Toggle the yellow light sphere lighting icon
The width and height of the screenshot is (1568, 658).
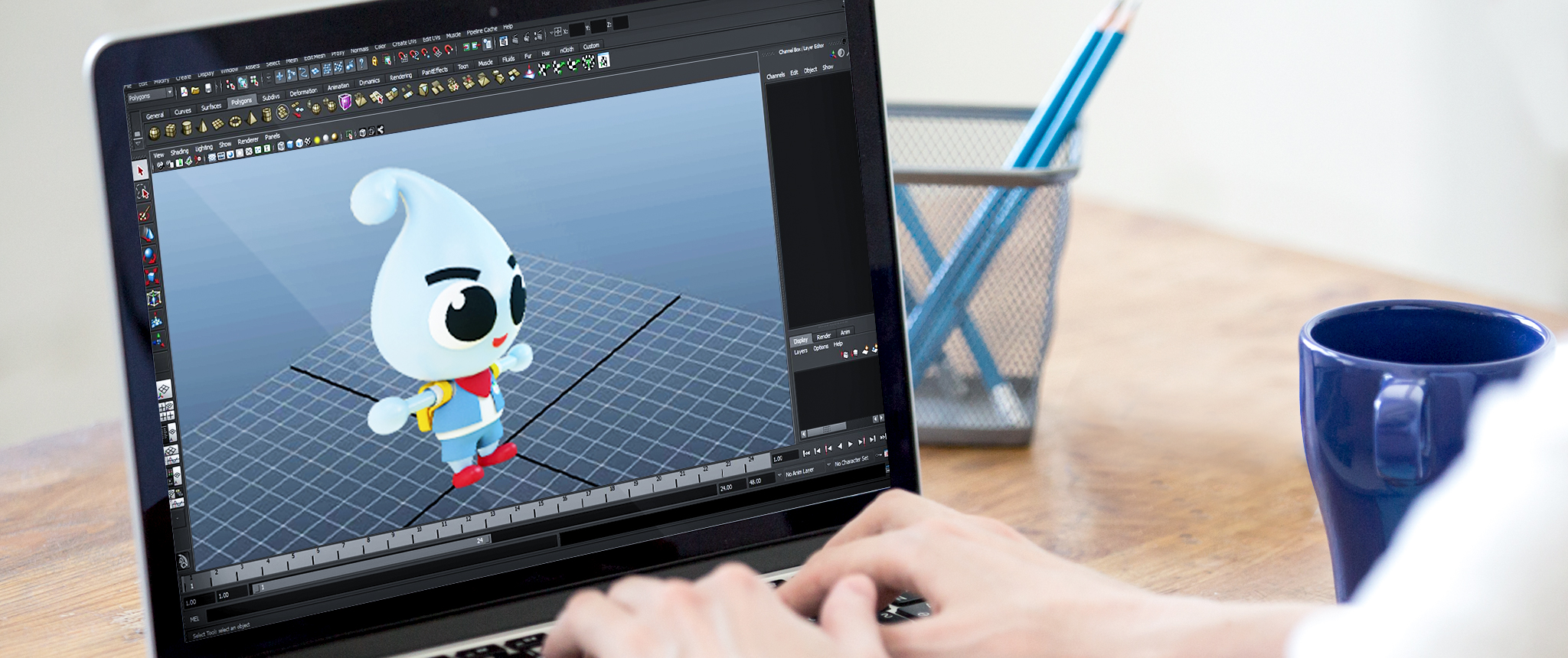[317, 140]
